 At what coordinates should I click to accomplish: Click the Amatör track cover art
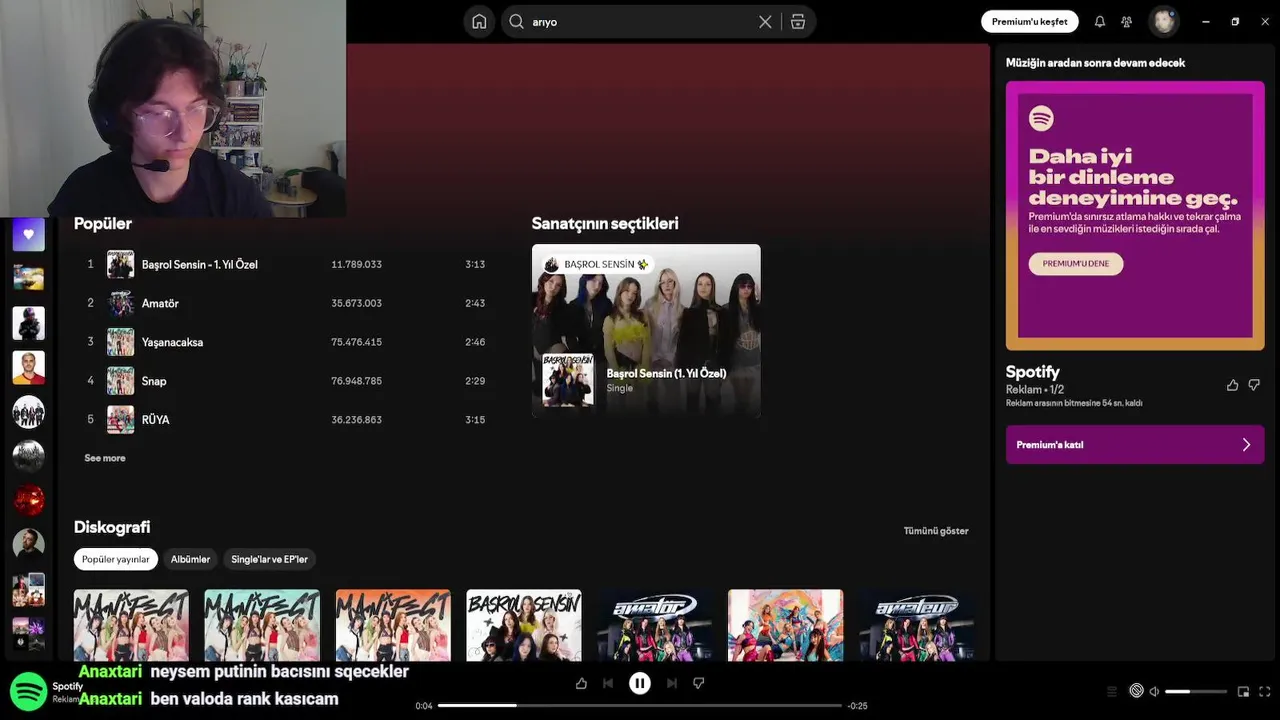pos(121,303)
